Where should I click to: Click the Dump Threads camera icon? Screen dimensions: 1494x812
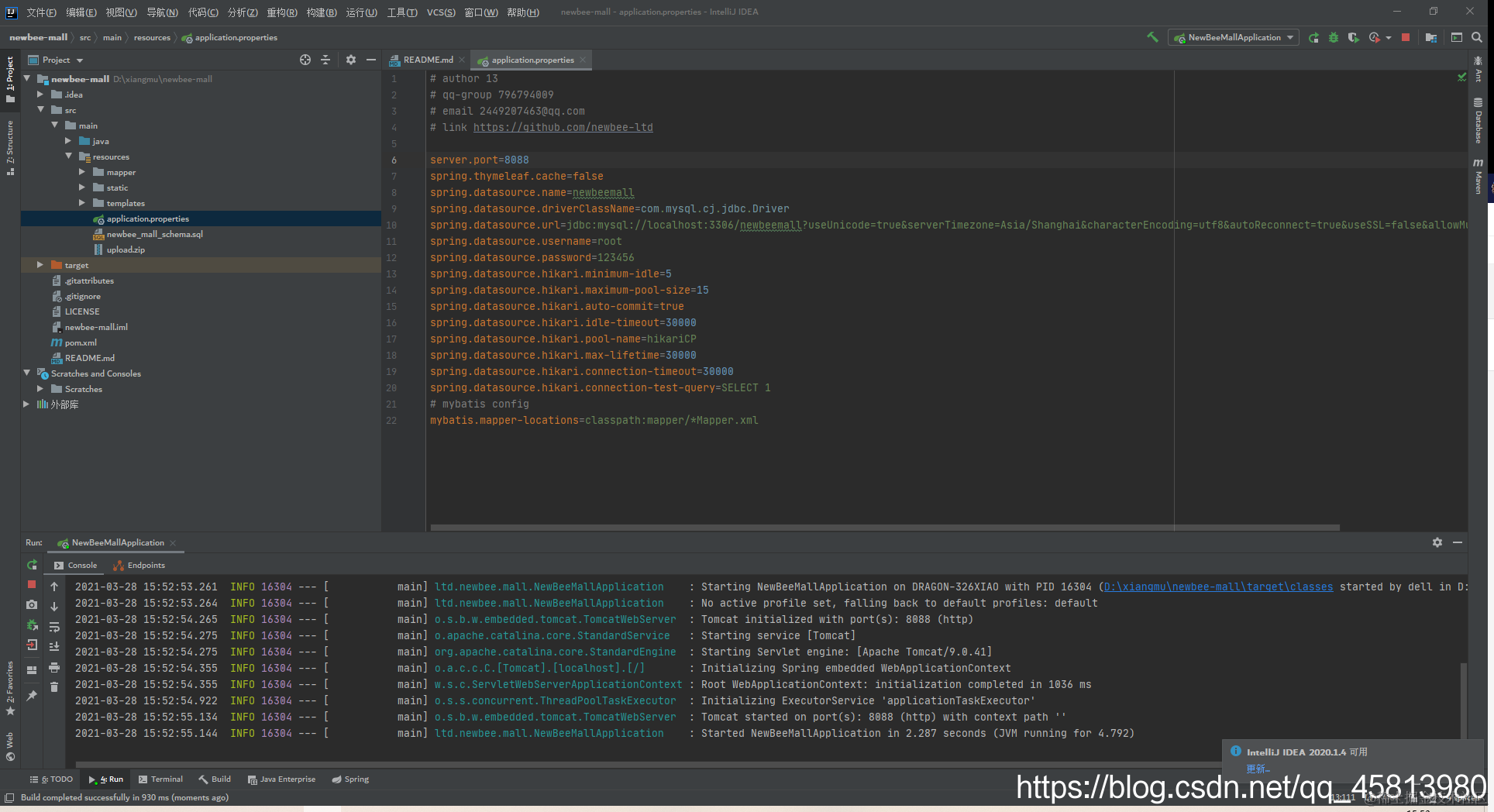32,604
